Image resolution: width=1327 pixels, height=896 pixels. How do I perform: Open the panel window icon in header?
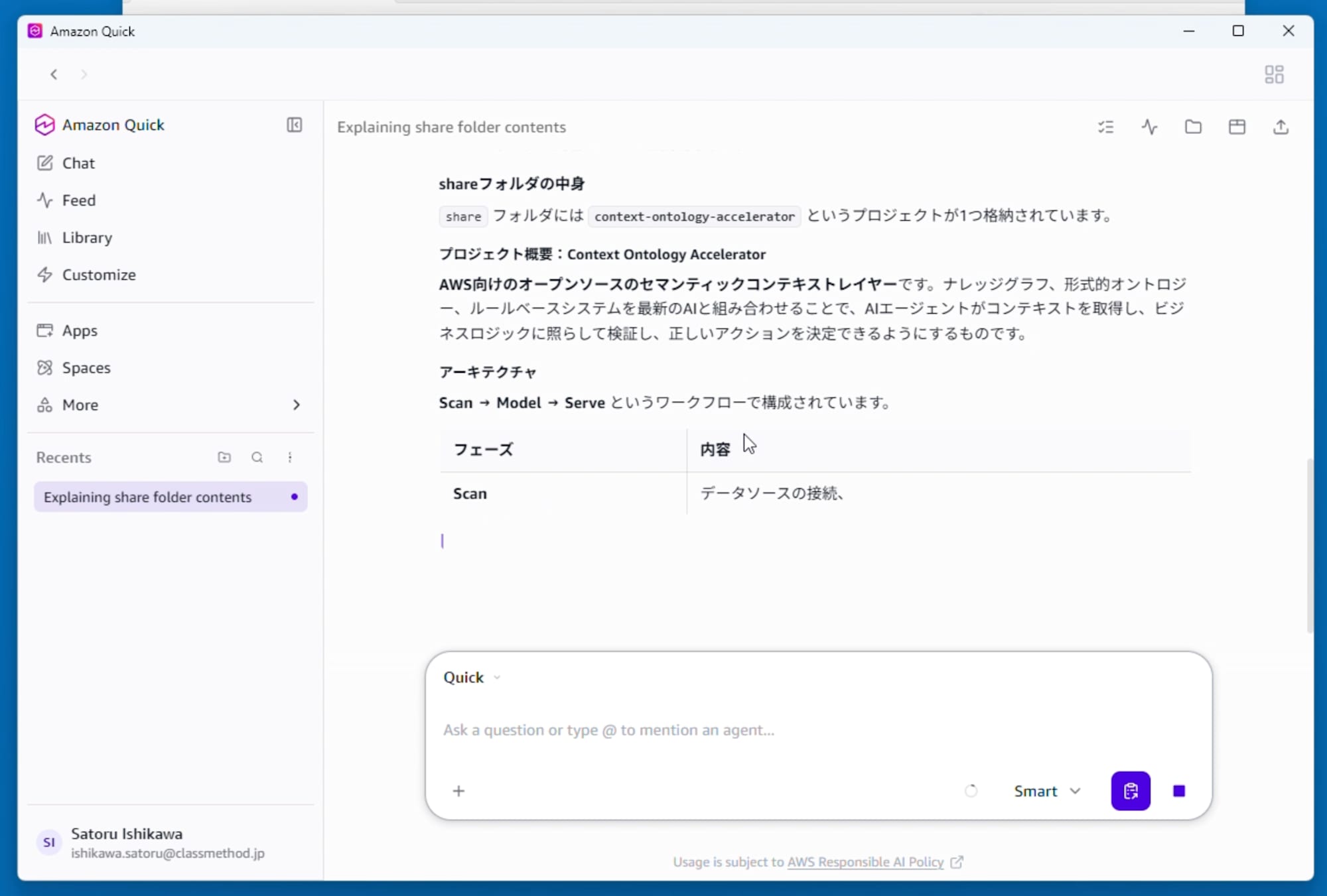coord(1237,127)
